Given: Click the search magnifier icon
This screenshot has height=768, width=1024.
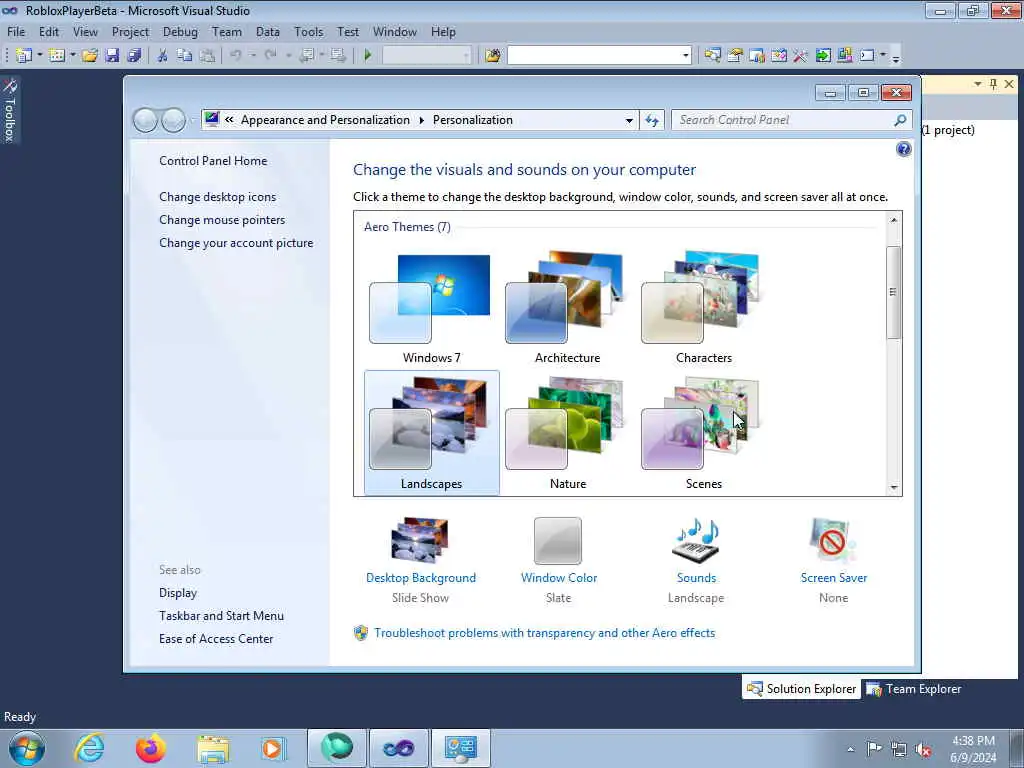Looking at the screenshot, I should [900, 120].
